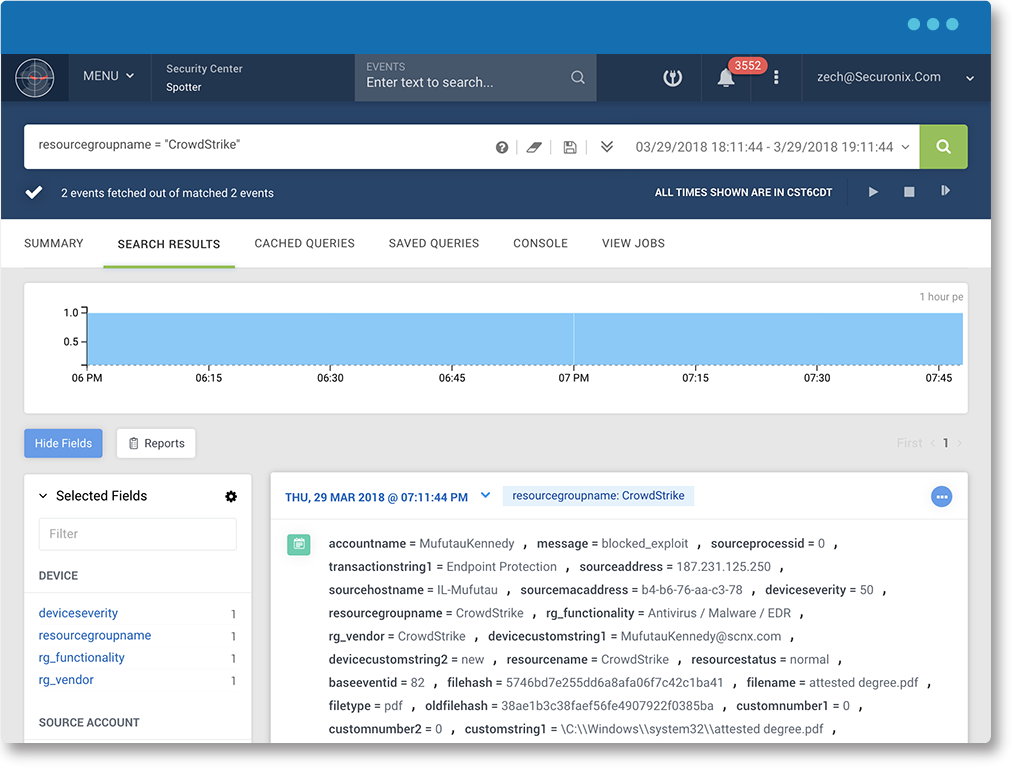
Task: Run search with green magnifier button
Action: 943,146
